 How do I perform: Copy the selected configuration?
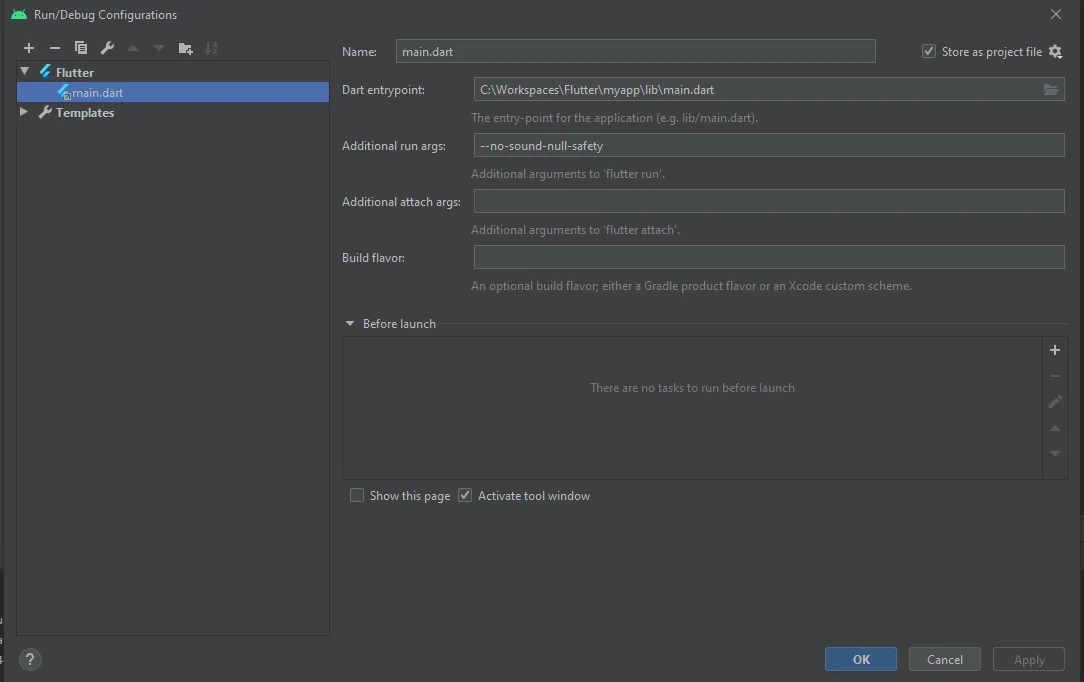[x=81, y=48]
